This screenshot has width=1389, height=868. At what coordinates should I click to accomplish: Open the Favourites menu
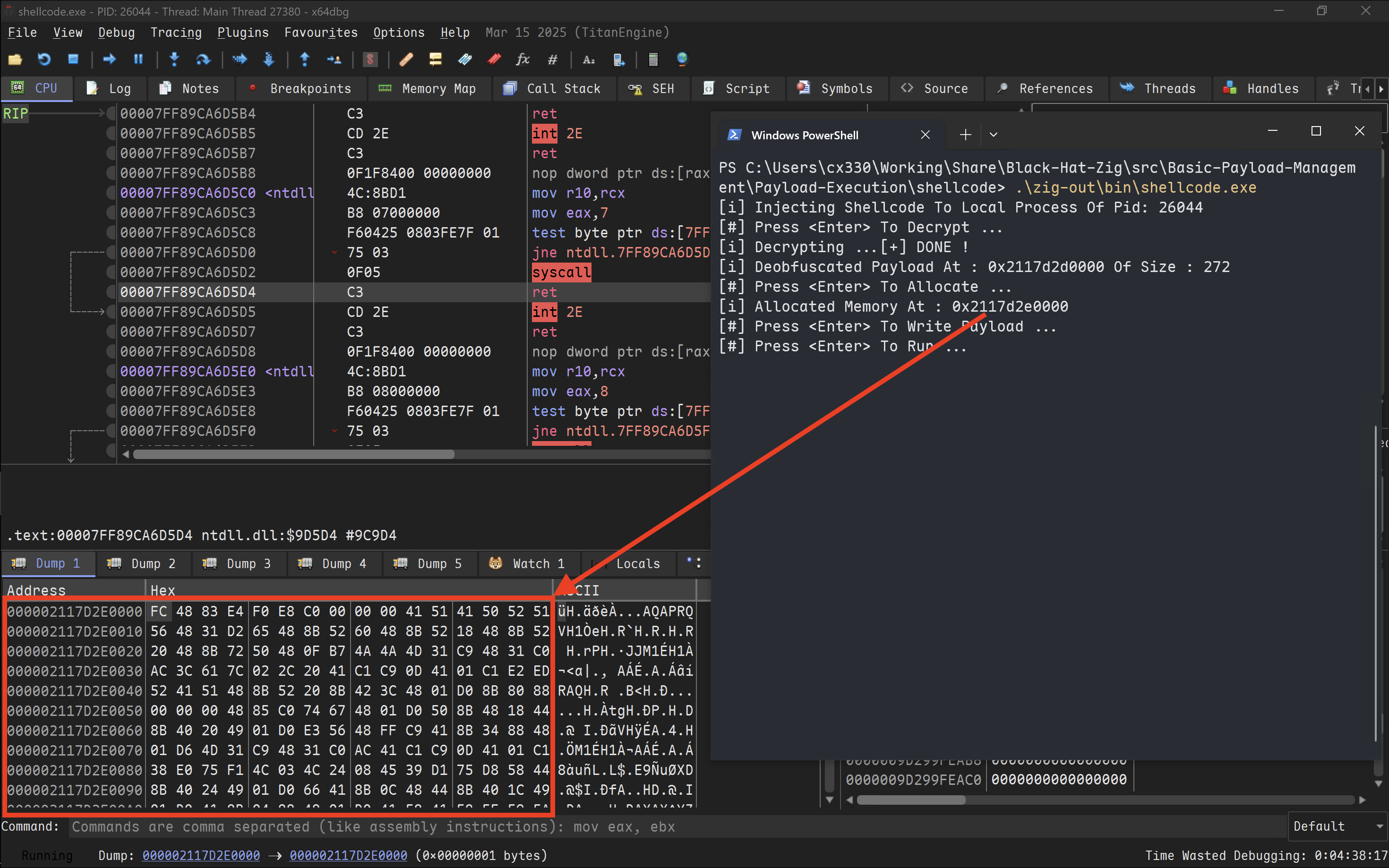coord(321,33)
